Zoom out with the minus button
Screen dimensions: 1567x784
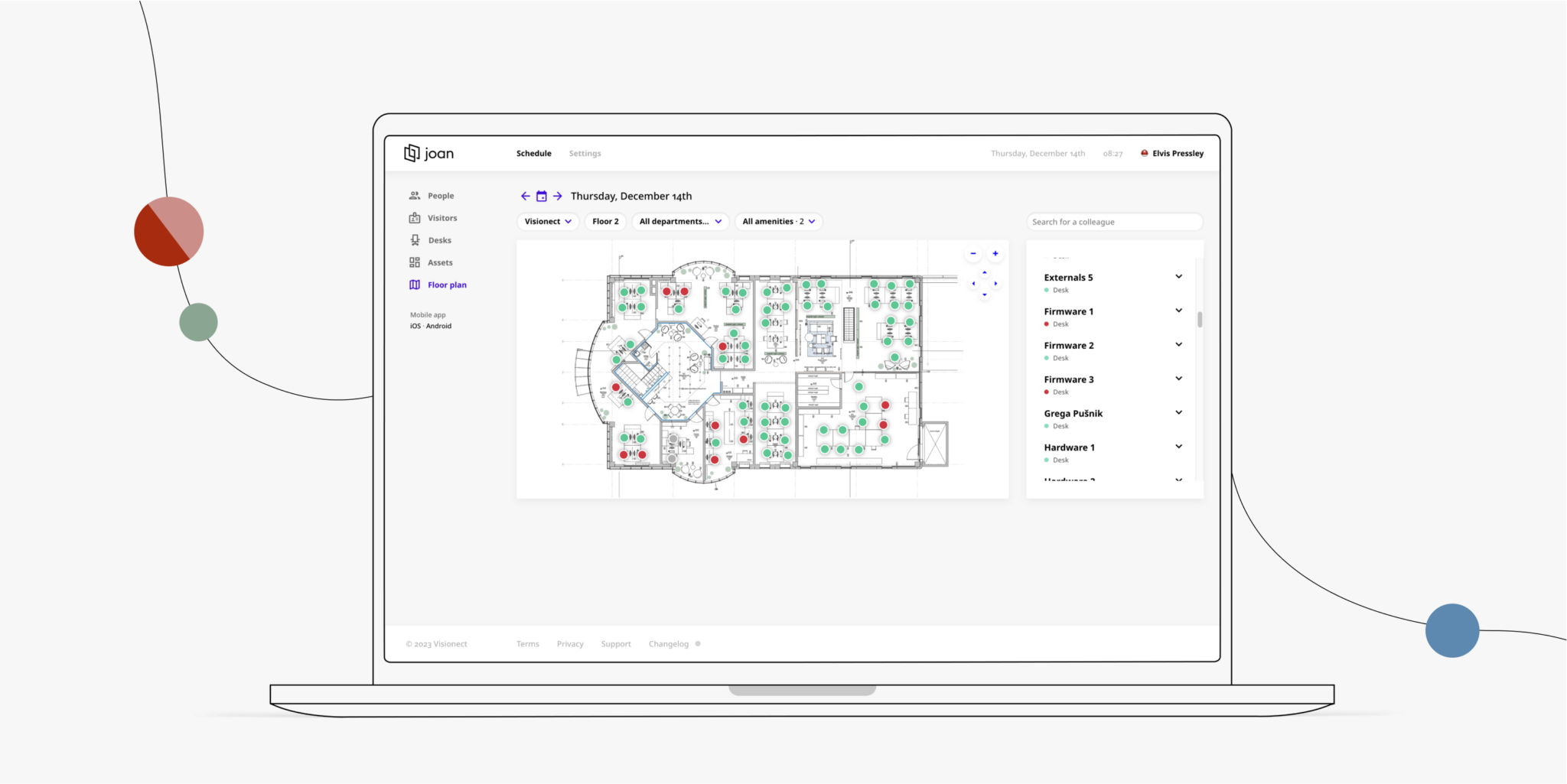[972, 252]
